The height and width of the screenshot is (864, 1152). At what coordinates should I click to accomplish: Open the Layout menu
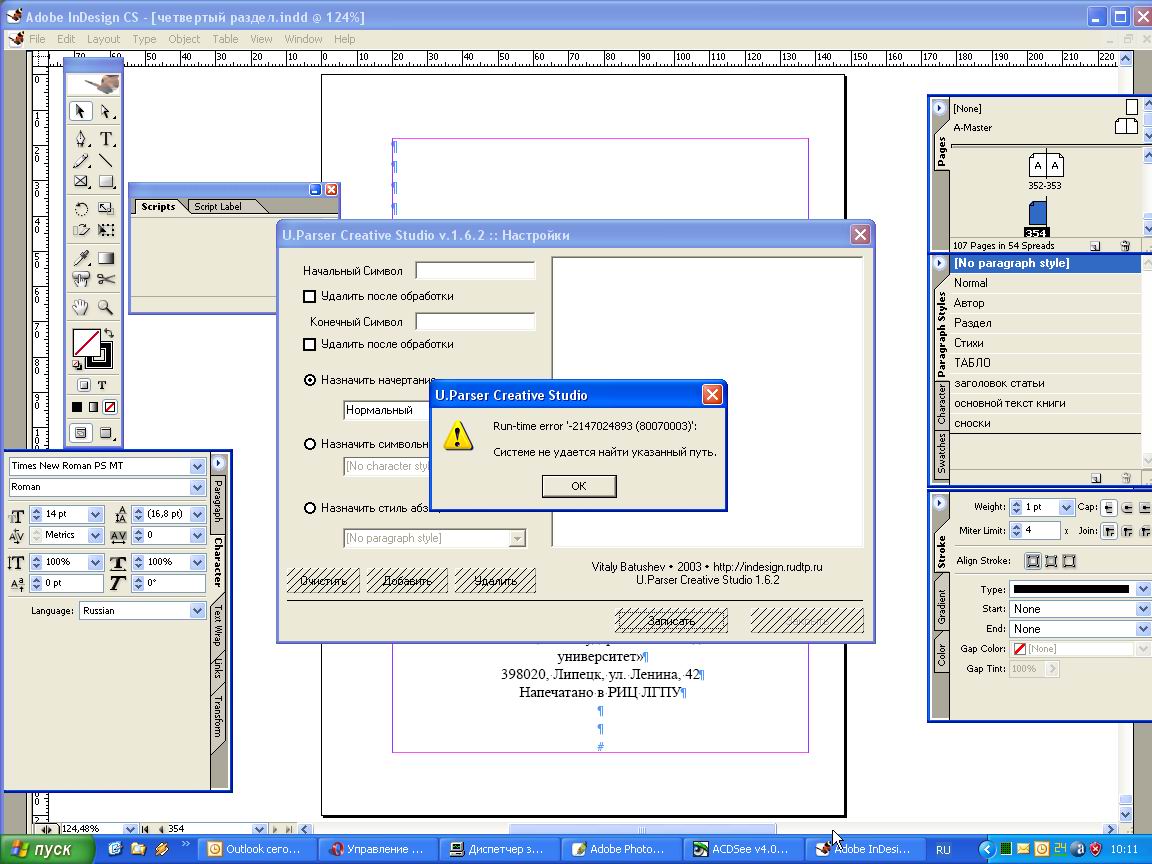(103, 39)
